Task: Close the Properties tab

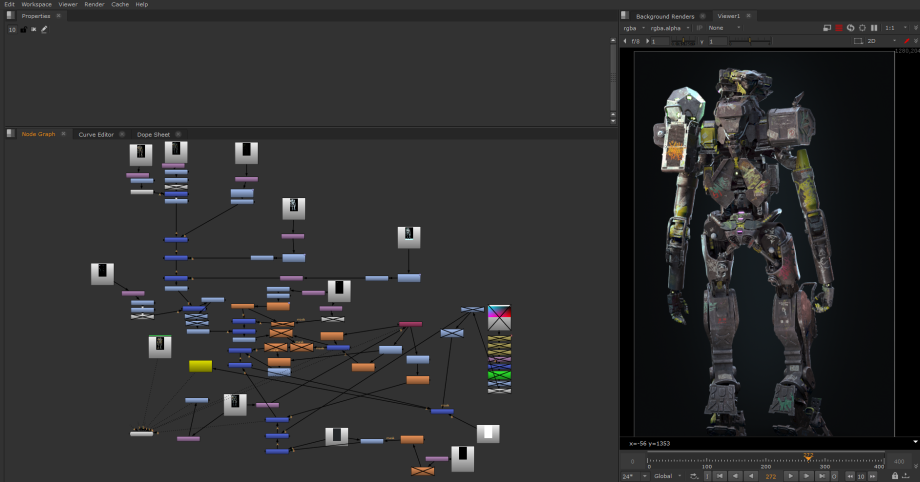Action: [59, 16]
